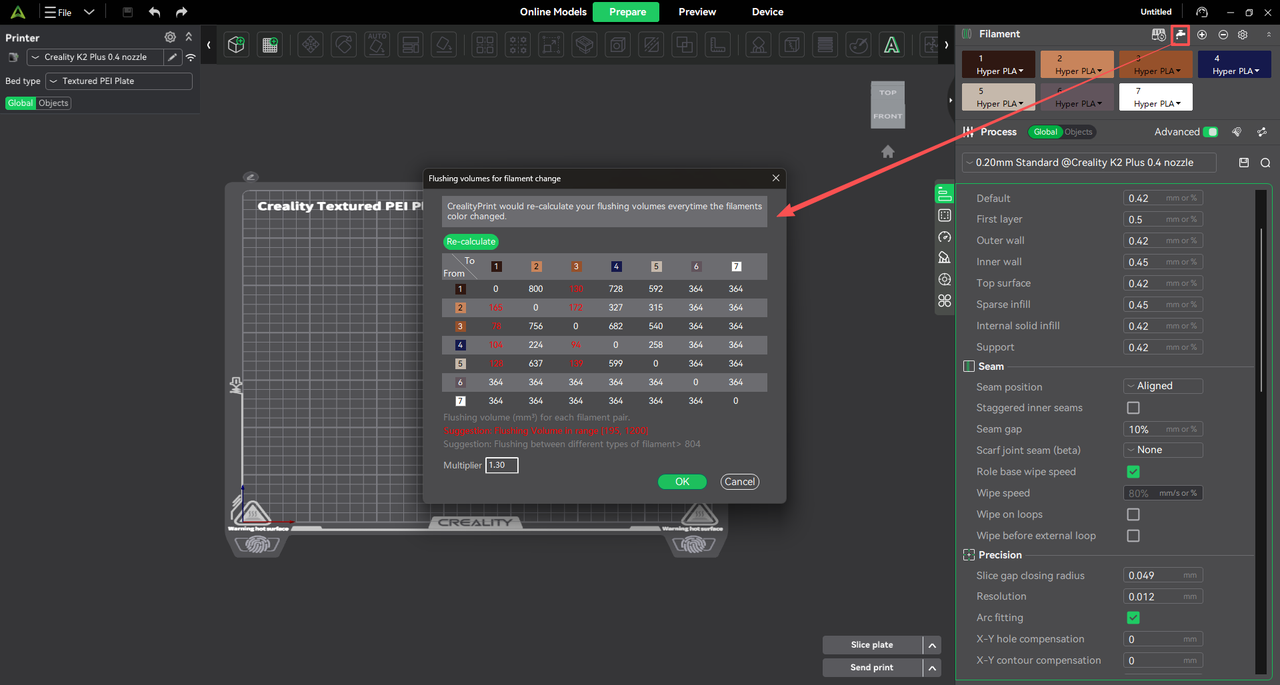This screenshot has height=685, width=1280.
Task: Enable the Staggered inner seams checkbox
Action: pos(1133,408)
